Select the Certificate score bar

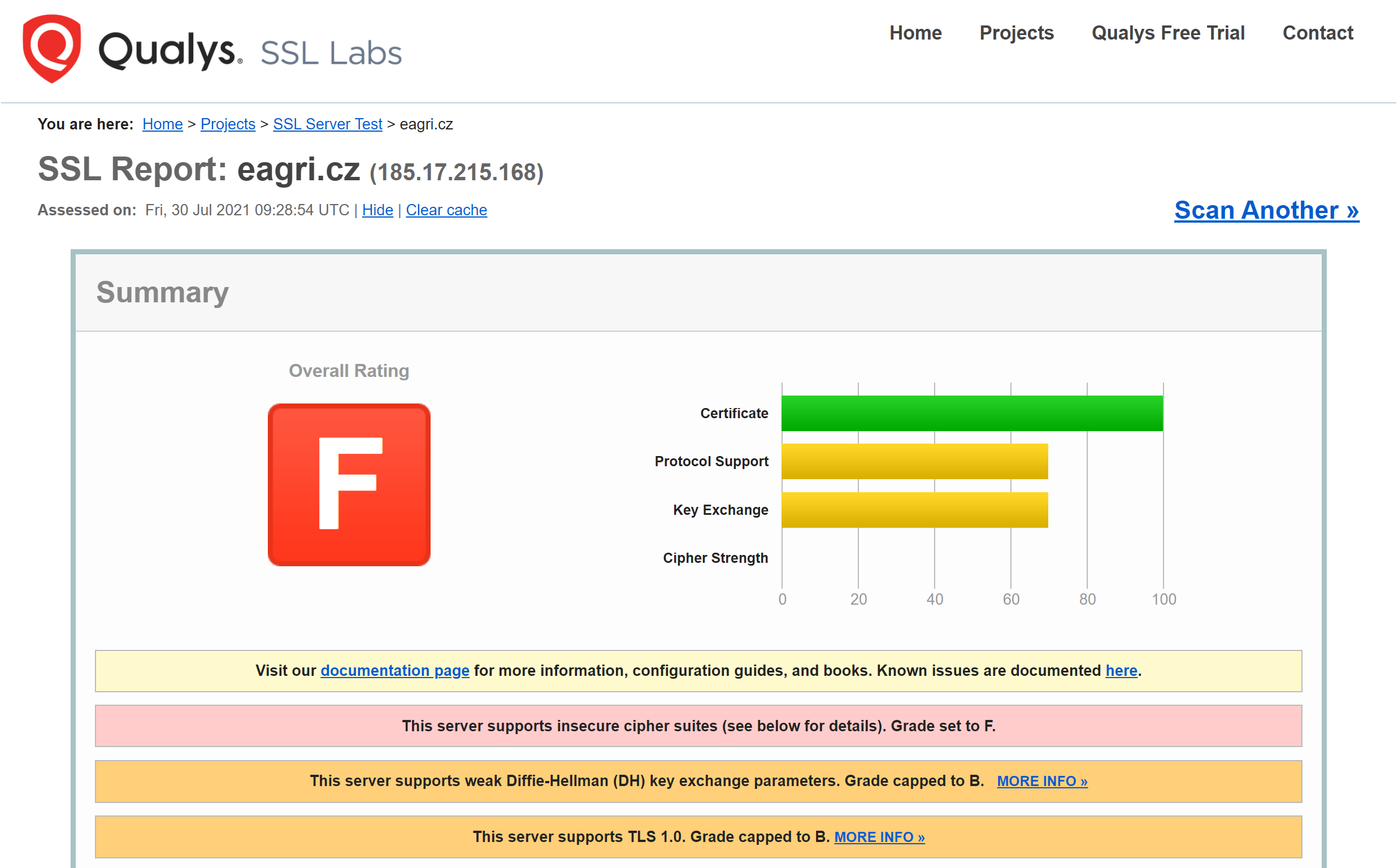(970, 412)
